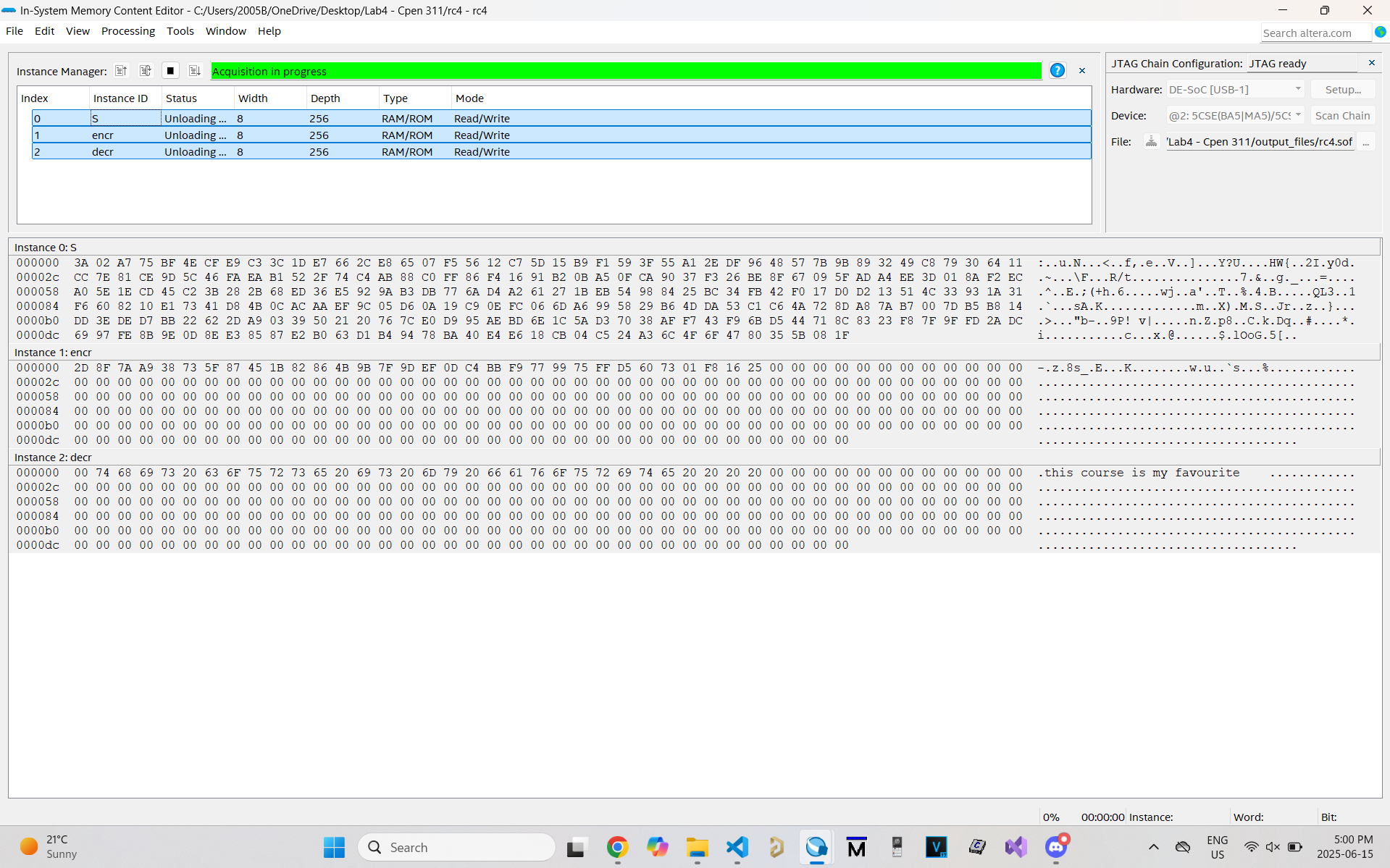This screenshot has height=868, width=1390.
Task: Click the continuously read data icon
Action: [x=145, y=70]
